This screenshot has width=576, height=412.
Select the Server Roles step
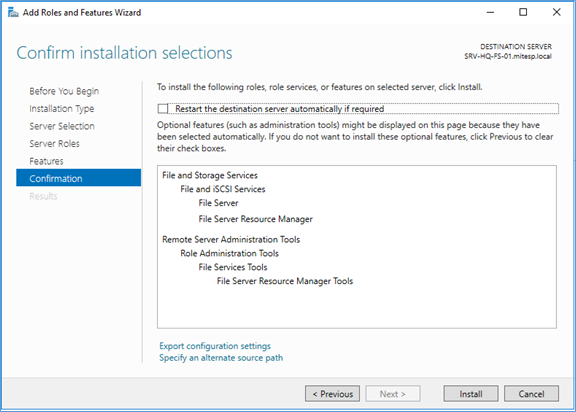[54, 144]
